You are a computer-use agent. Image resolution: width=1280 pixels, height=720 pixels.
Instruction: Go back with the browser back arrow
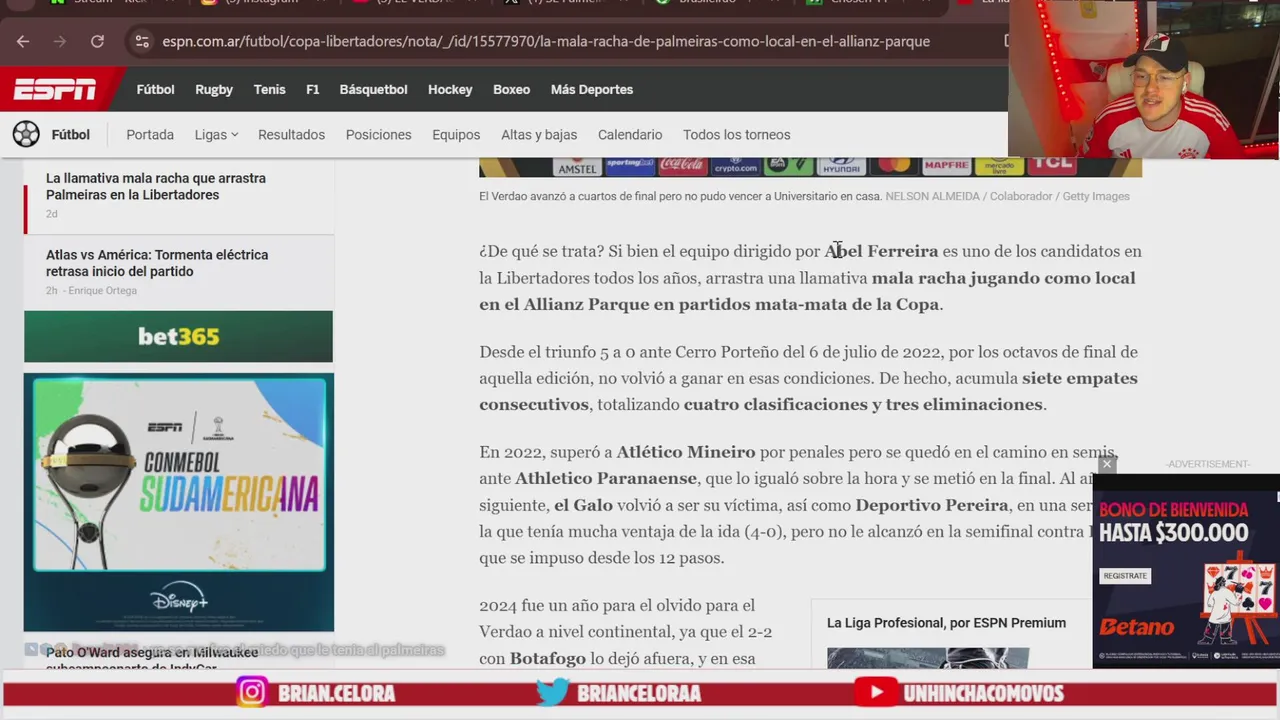[x=23, y=41]
